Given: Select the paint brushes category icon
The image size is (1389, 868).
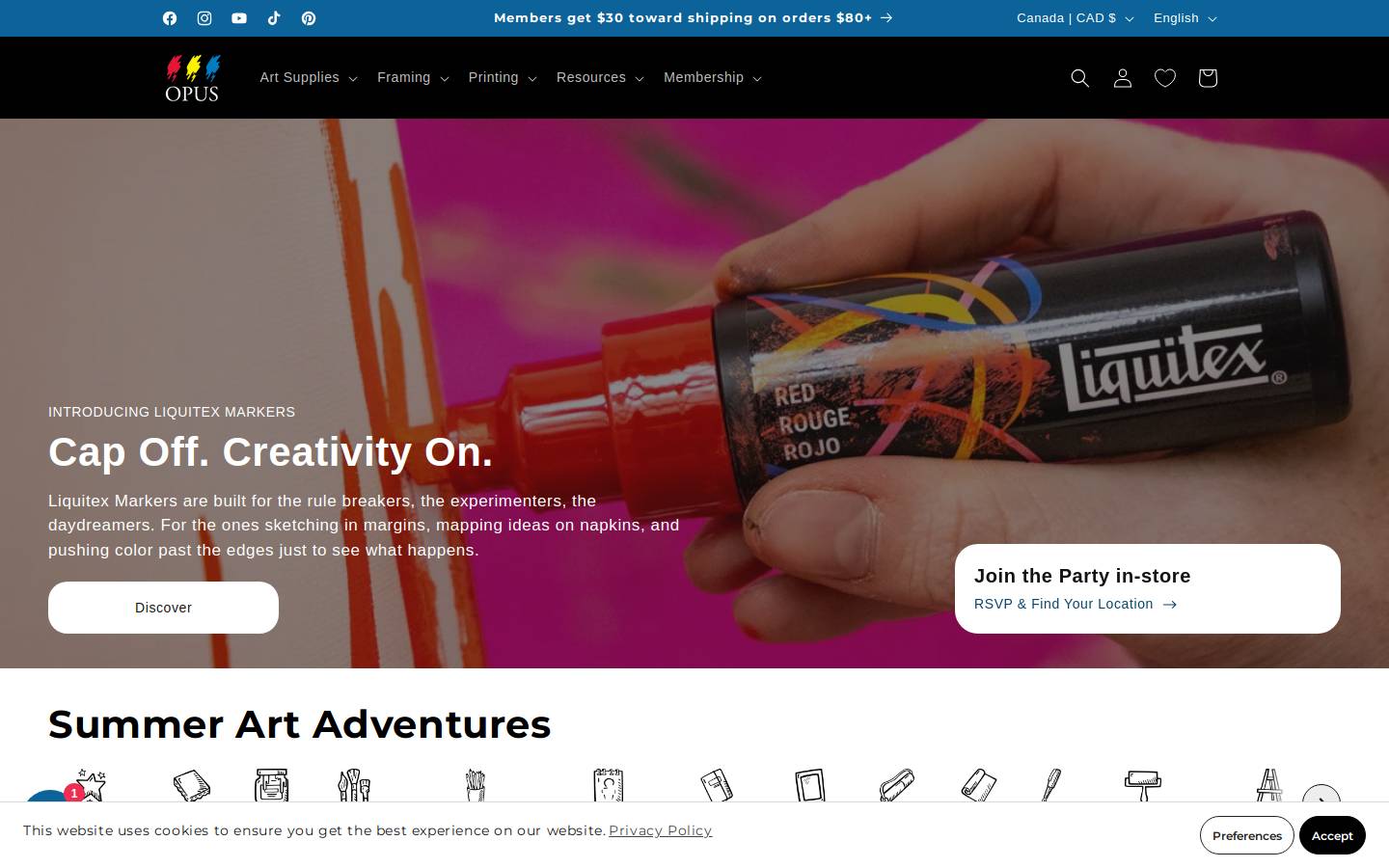Looking at the screenshot, I should click(x=354, y=785).
